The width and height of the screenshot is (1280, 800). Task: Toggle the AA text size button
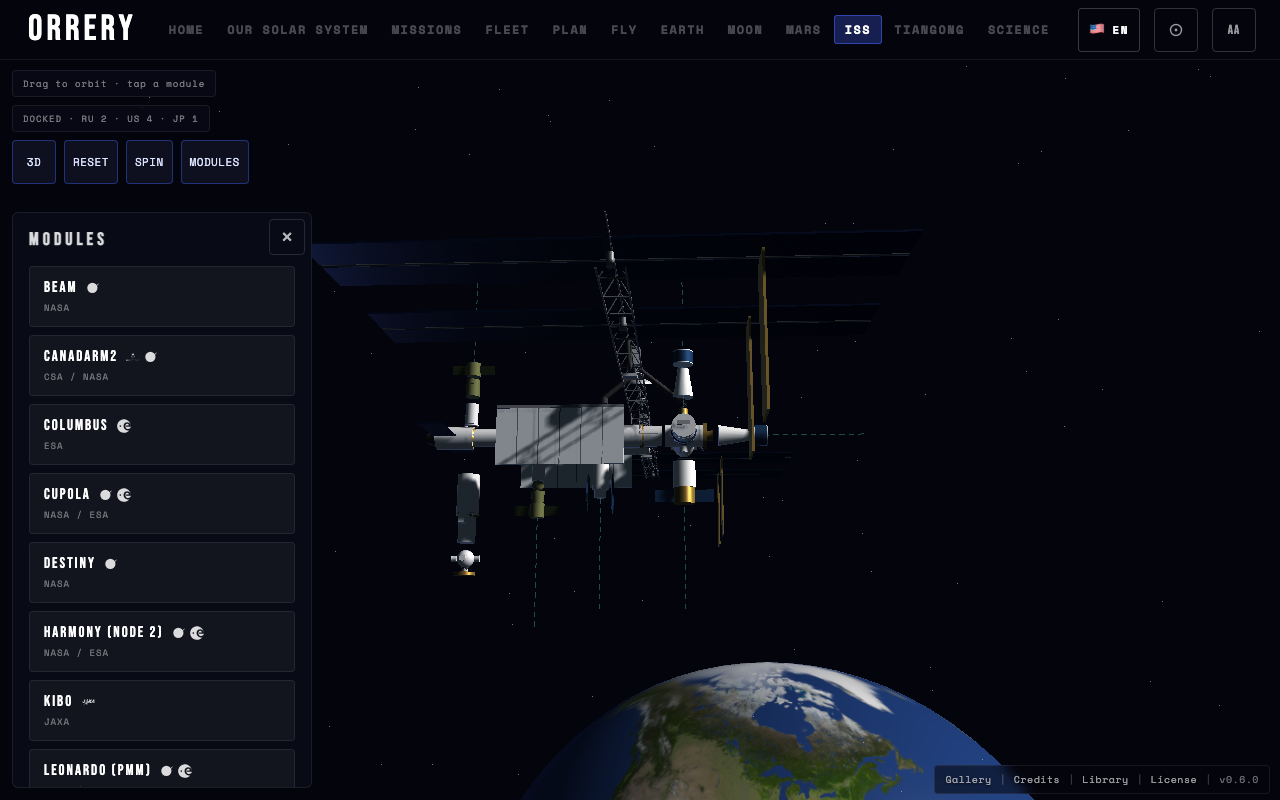(x=1234, y=30)
